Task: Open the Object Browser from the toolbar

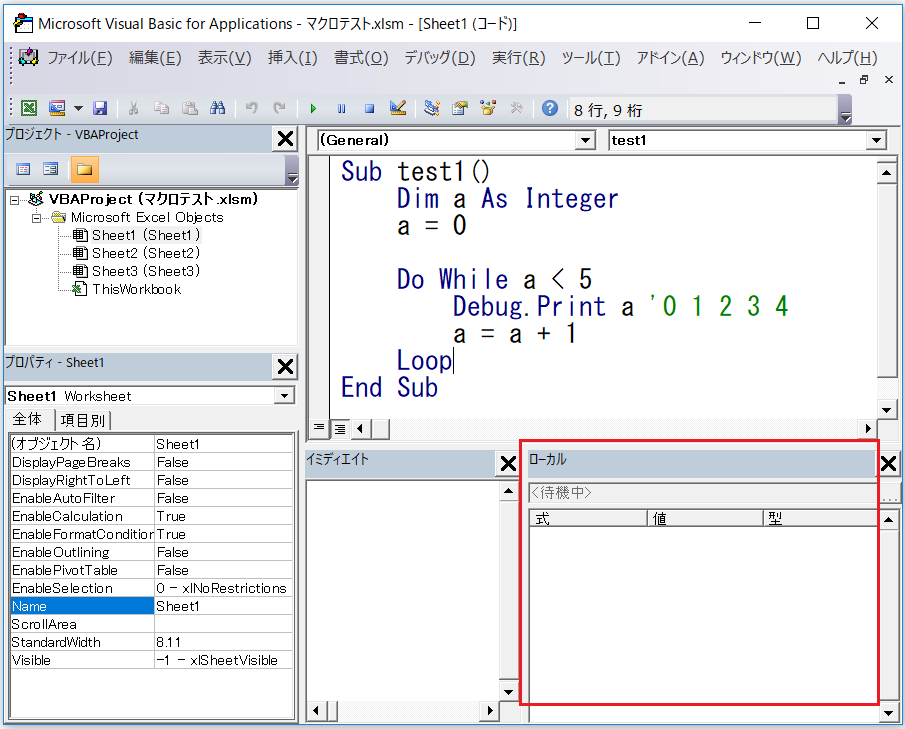Action: [x=488, y=108]
